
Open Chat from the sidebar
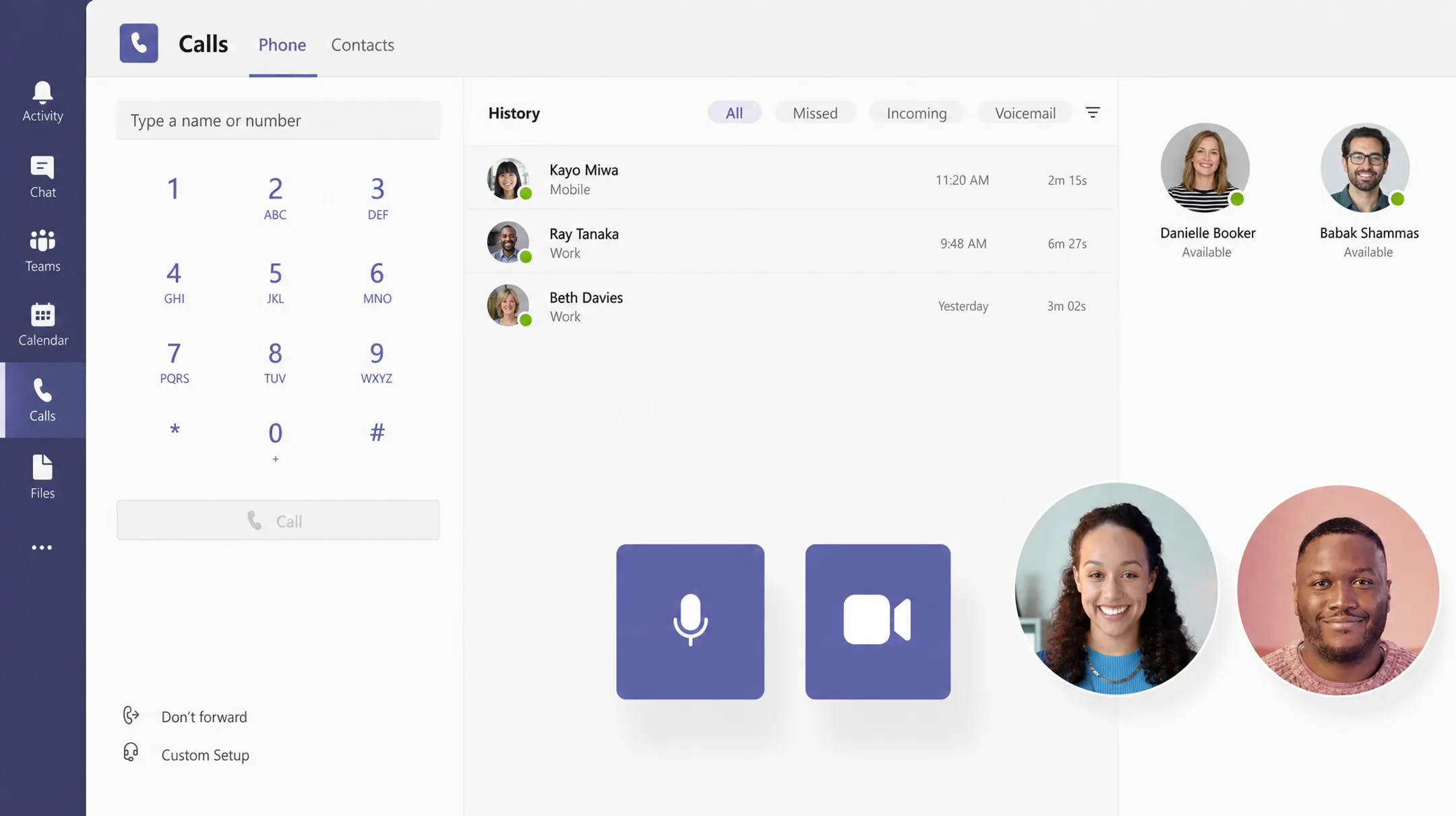pos(42,177)
